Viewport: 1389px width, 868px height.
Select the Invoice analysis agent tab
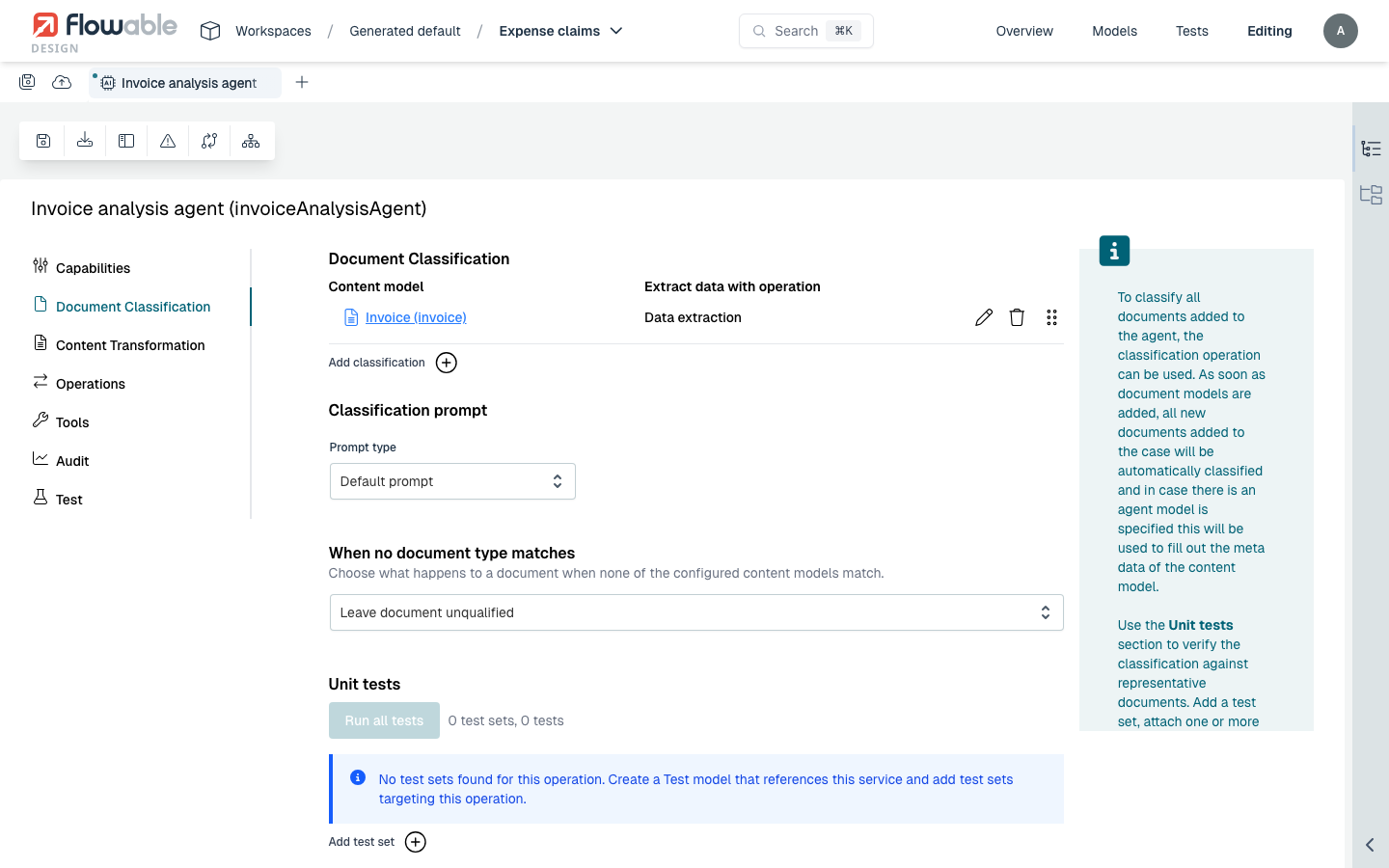tap(185, 83)
